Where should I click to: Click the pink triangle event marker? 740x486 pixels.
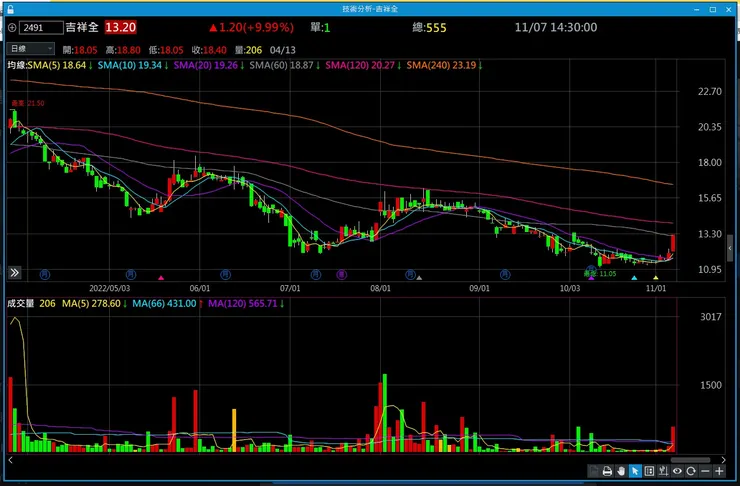tap(161, 278)
